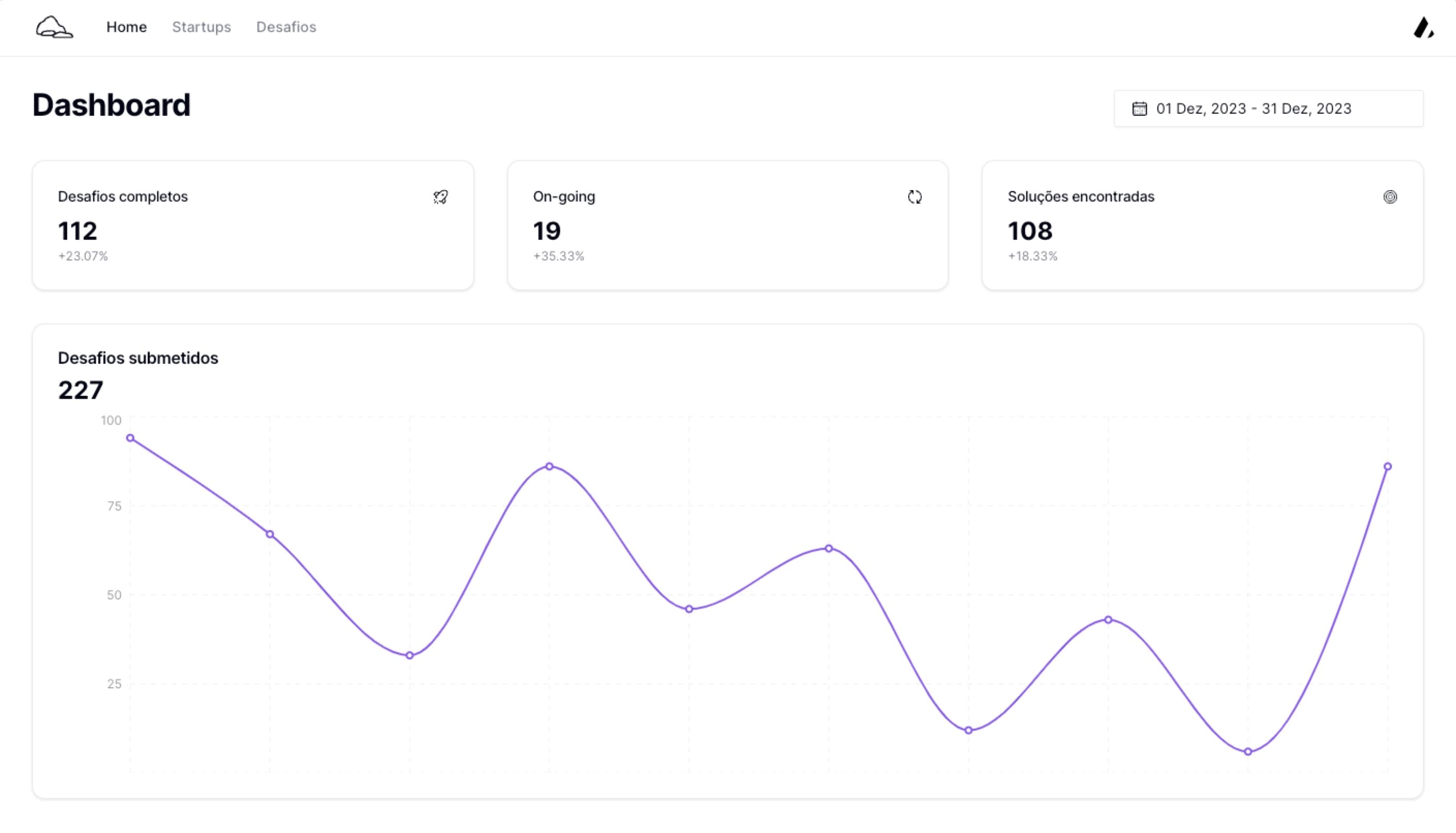
Task: Click the 112 completed challenges number
Action: point(78,231)
